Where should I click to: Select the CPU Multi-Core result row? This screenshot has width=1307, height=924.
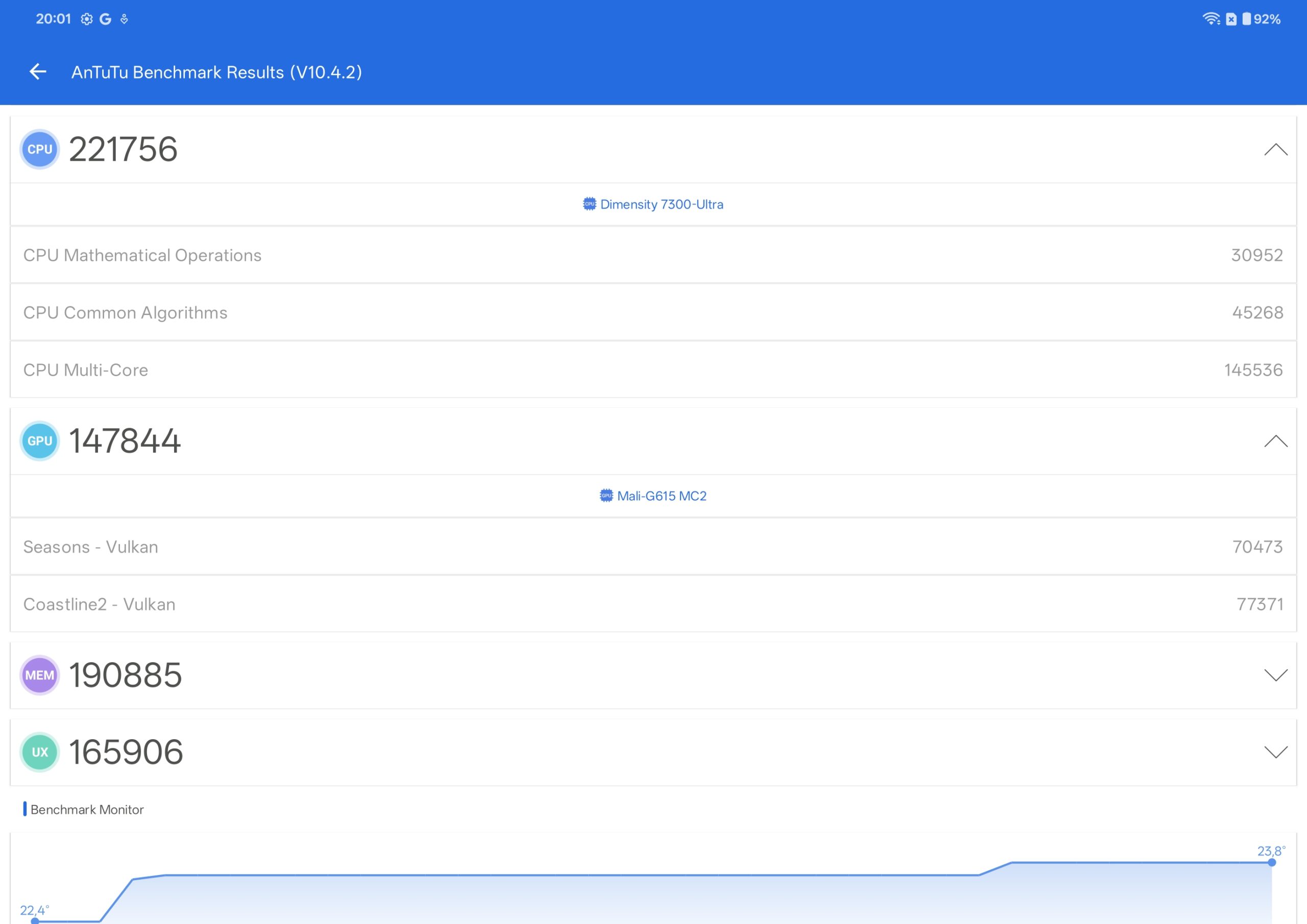pos(653,370)
